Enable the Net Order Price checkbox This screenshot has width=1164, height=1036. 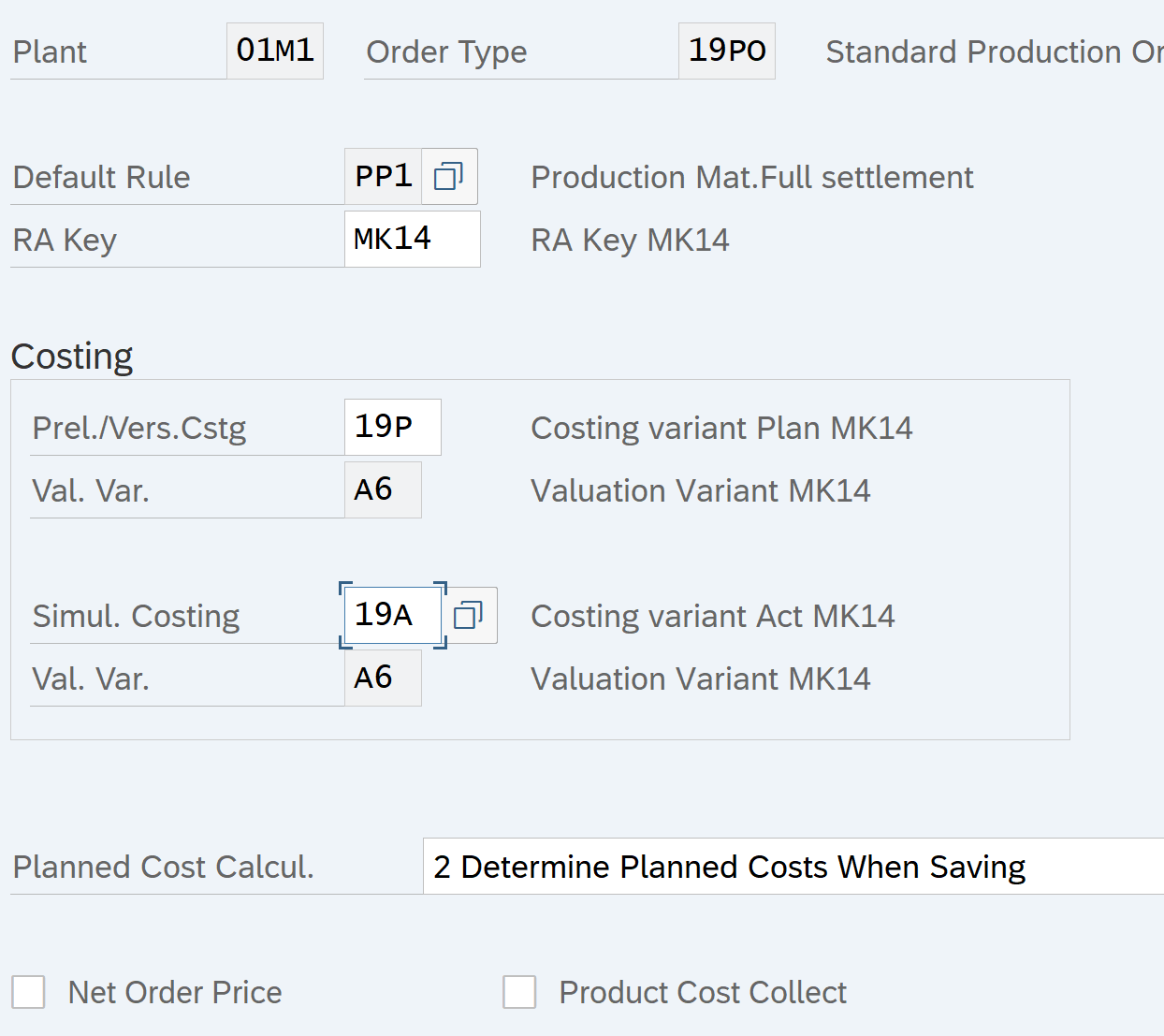pyautogui.click(x=29, y=992)
